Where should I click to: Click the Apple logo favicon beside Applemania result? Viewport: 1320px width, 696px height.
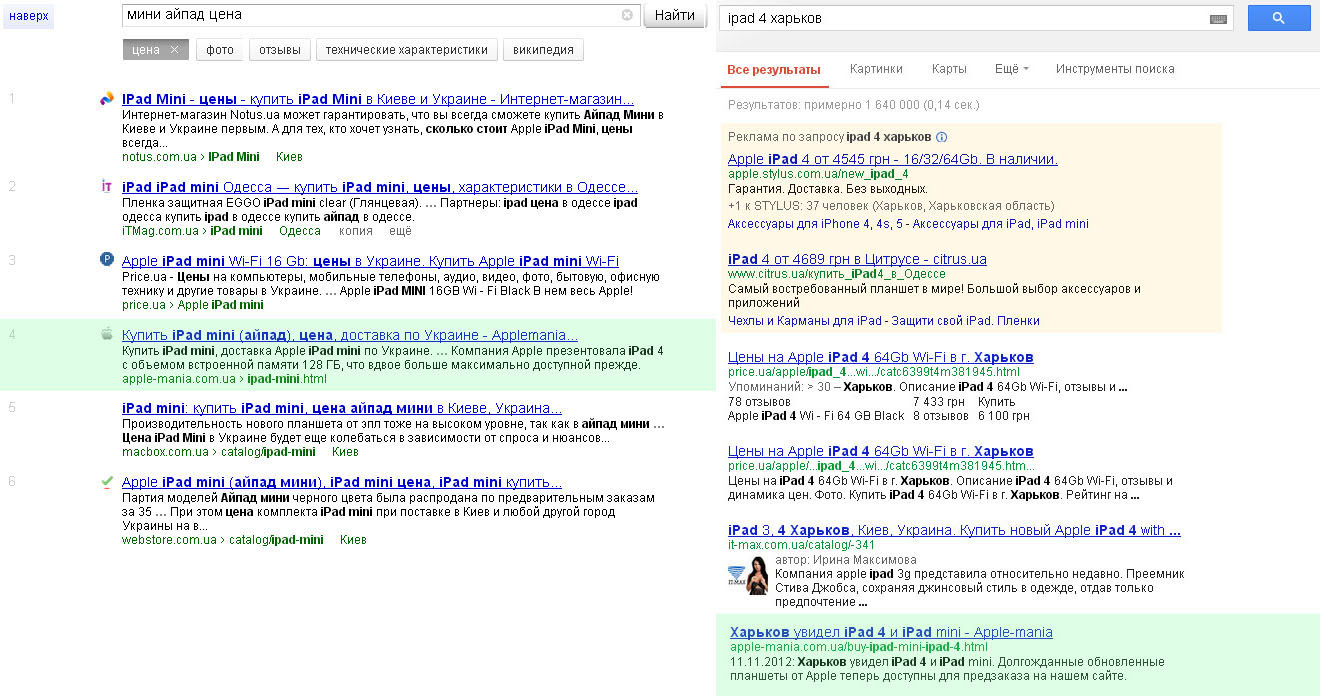pos(107,334)
